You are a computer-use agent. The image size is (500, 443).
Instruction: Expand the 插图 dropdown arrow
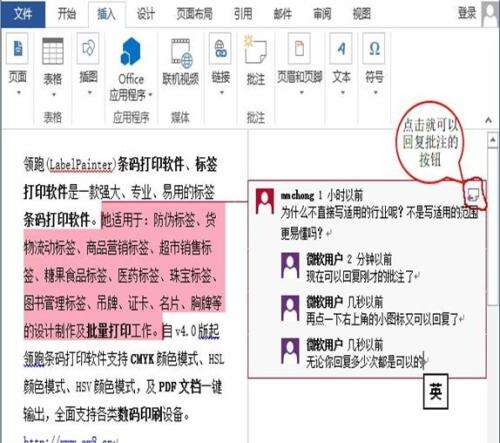tap(89, 92)
